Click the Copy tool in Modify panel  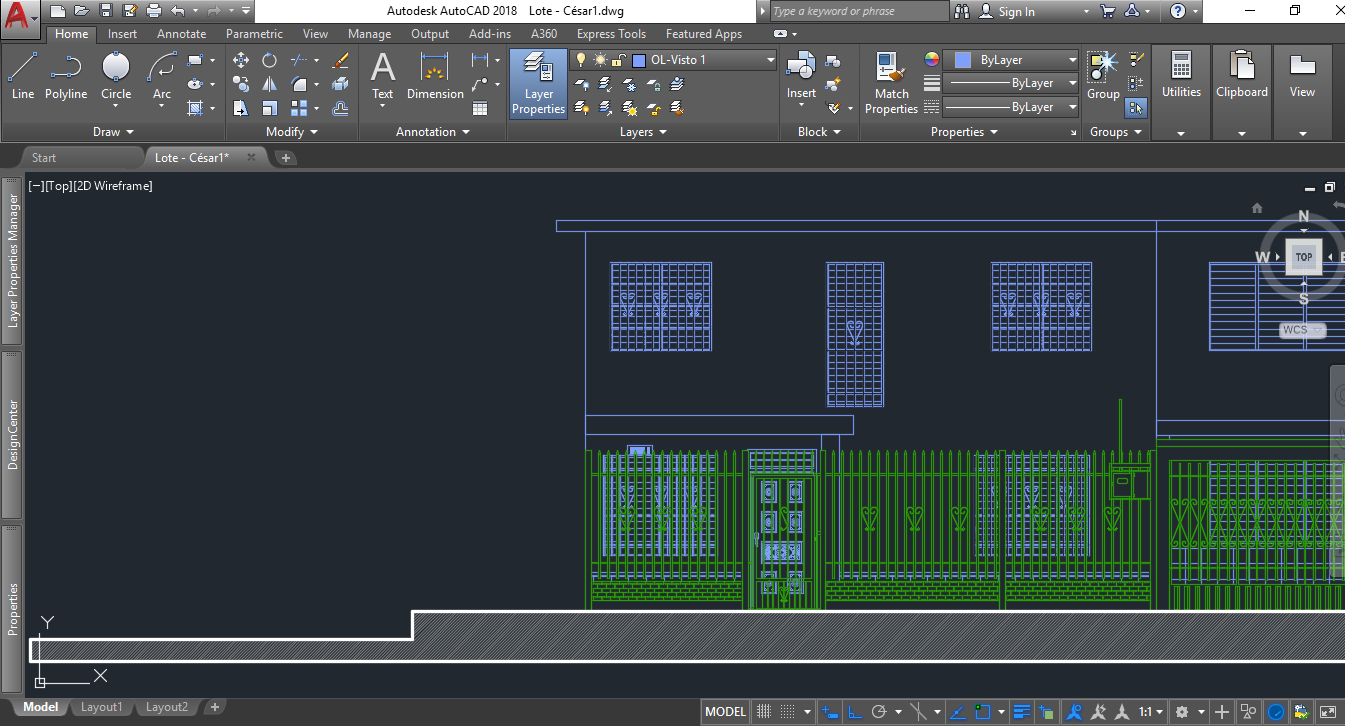click(241, 84)
